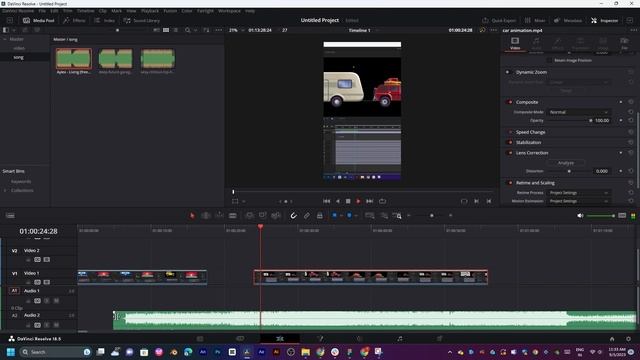Open the Color page icon
This screenshot has height=360, width=640.
360,339
